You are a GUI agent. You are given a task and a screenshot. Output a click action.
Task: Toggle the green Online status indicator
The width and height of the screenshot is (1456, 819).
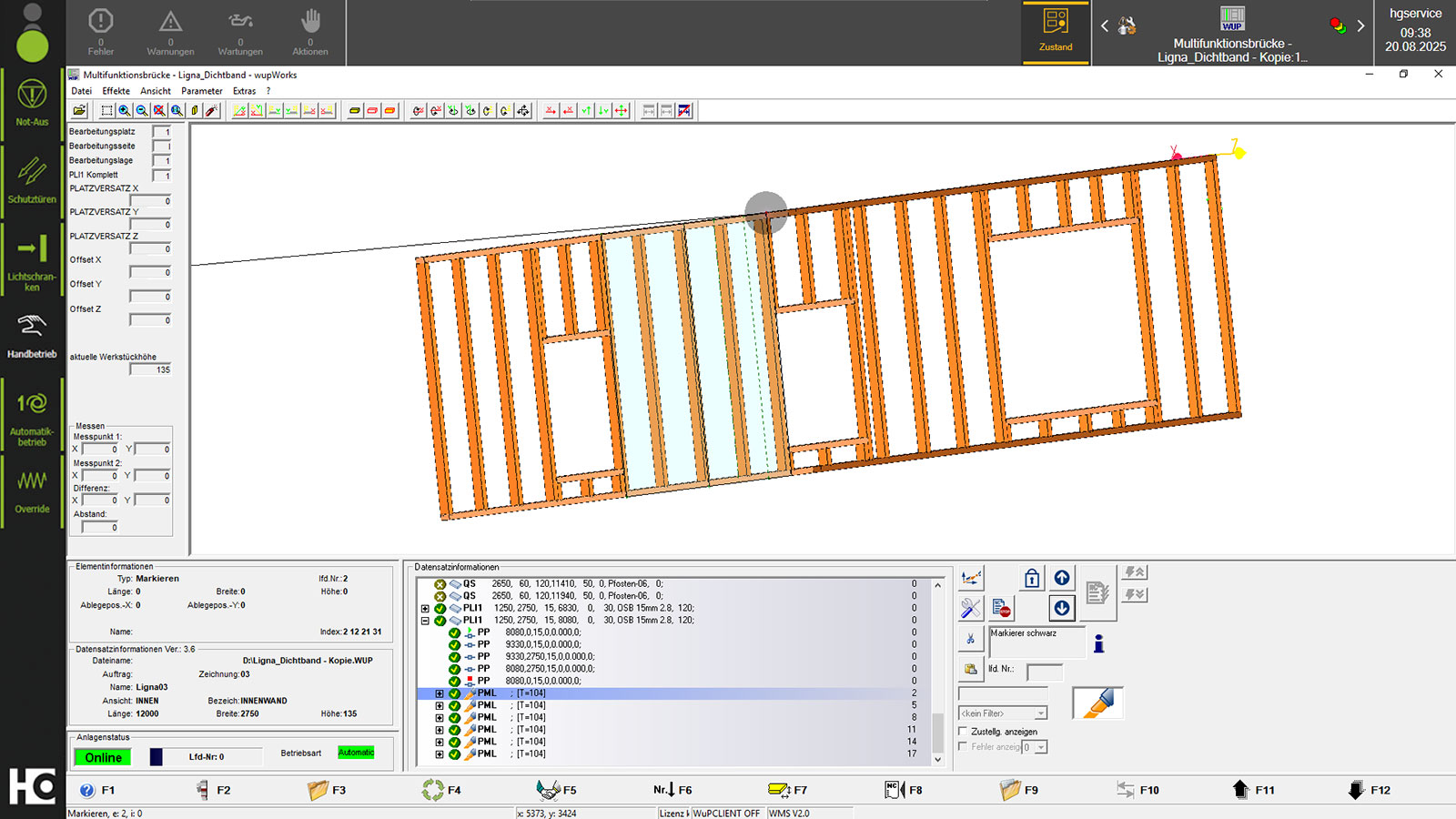tap(103, 757)
